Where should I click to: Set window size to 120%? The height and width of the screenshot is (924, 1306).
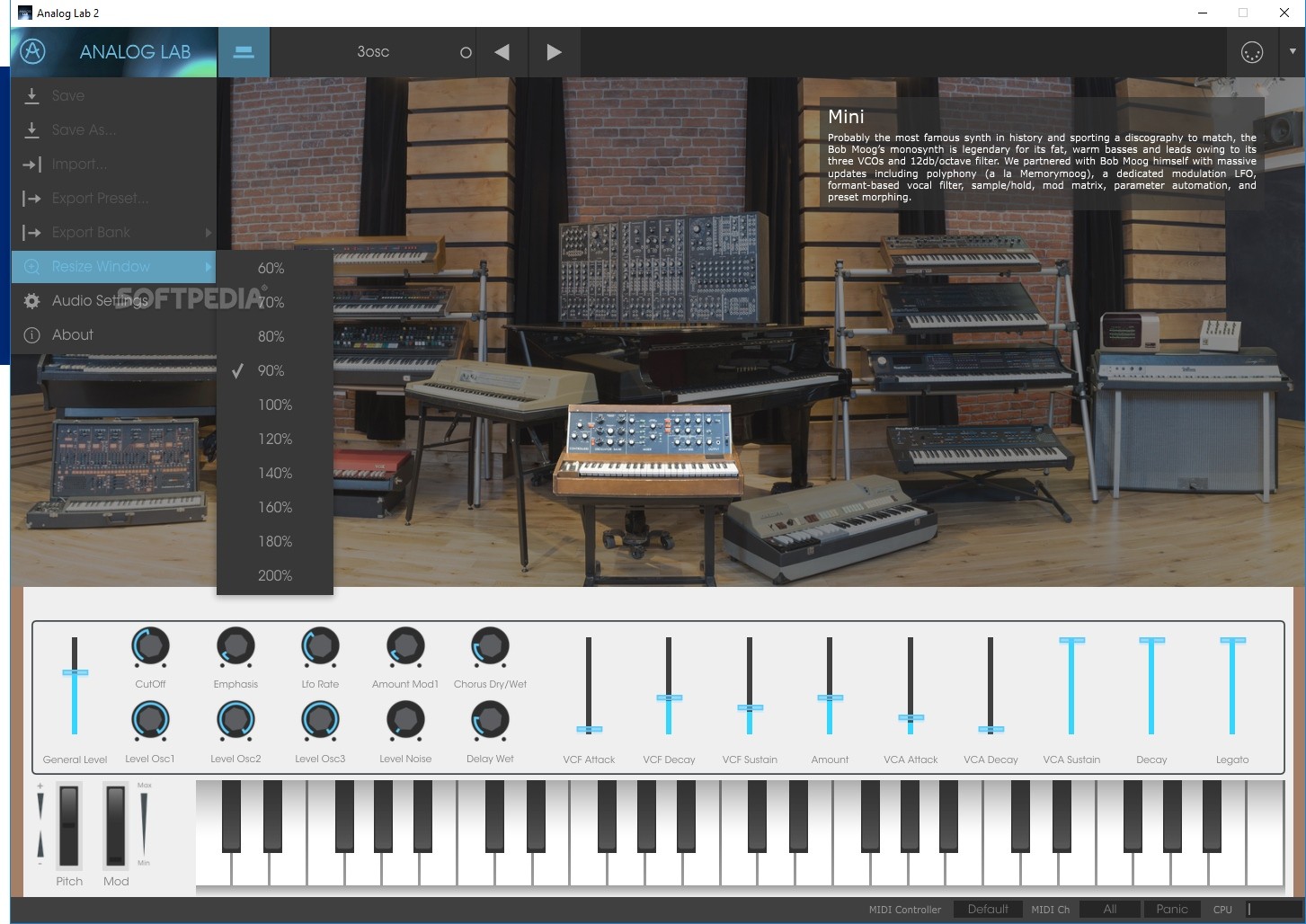[275, 439]
